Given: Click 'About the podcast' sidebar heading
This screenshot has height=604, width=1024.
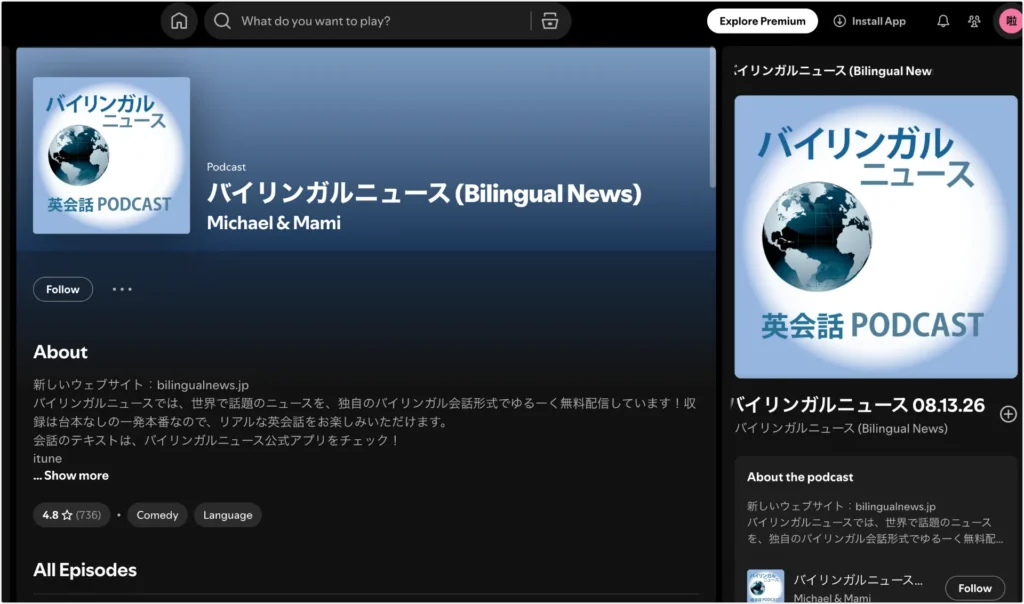Looking at the screenshot, I should click(x=800, y=477).
